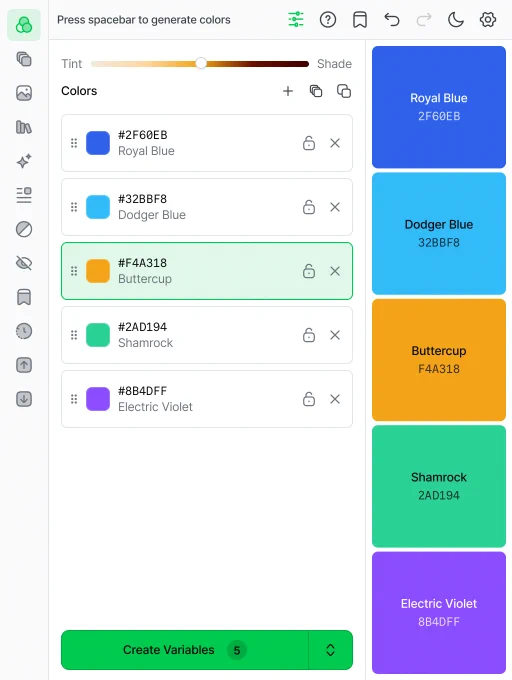This screenshot has width=512, height=680.
Task: Click the outlined copy icon beside Colors
Action: [344, 91]
